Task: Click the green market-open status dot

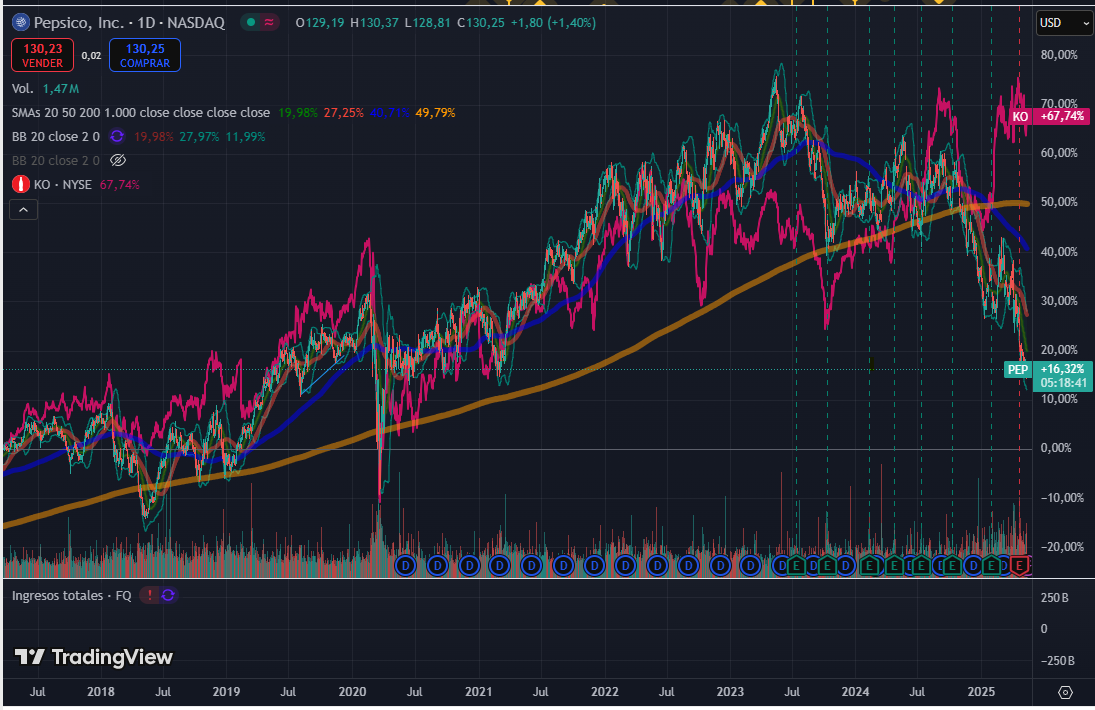Action: coord(251,22)
